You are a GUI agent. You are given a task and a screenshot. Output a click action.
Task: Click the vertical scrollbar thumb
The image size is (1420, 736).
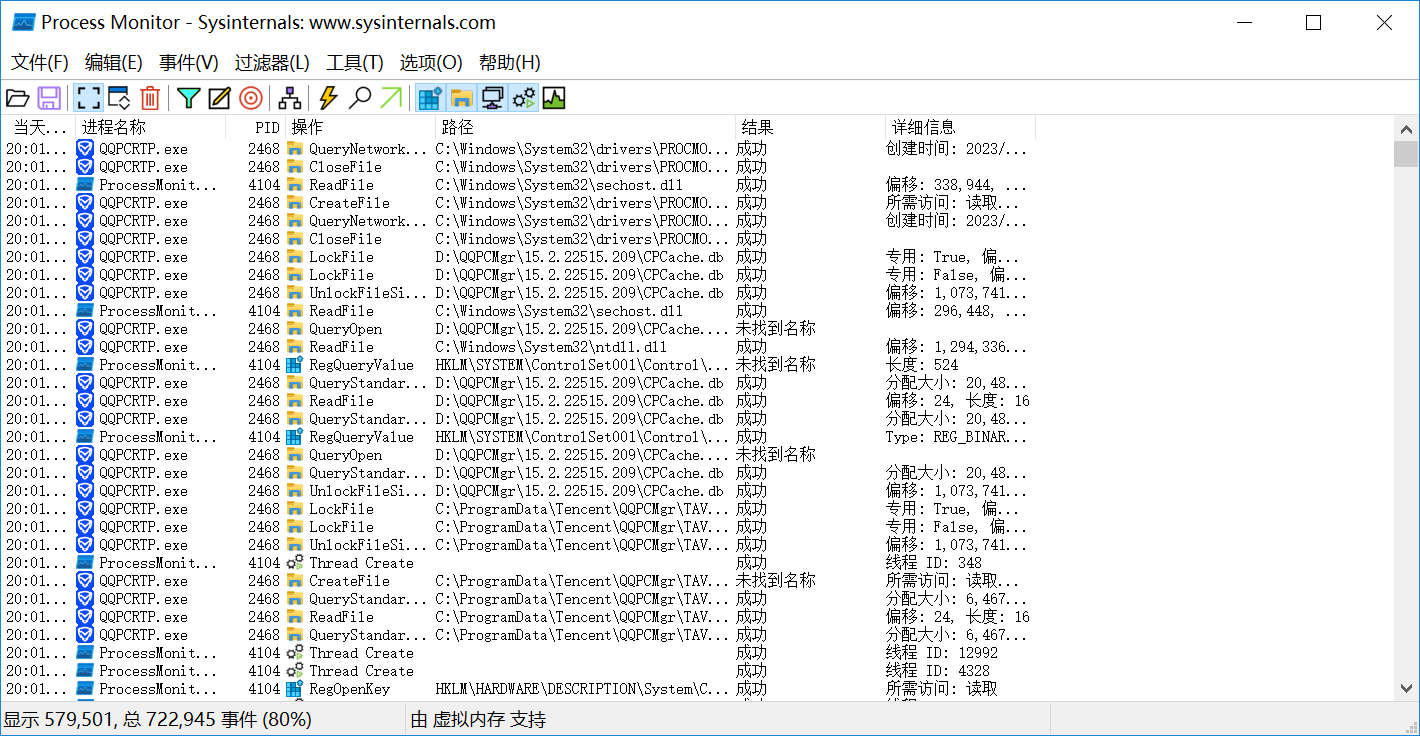pyautogui.click(x=1406, y=153)
